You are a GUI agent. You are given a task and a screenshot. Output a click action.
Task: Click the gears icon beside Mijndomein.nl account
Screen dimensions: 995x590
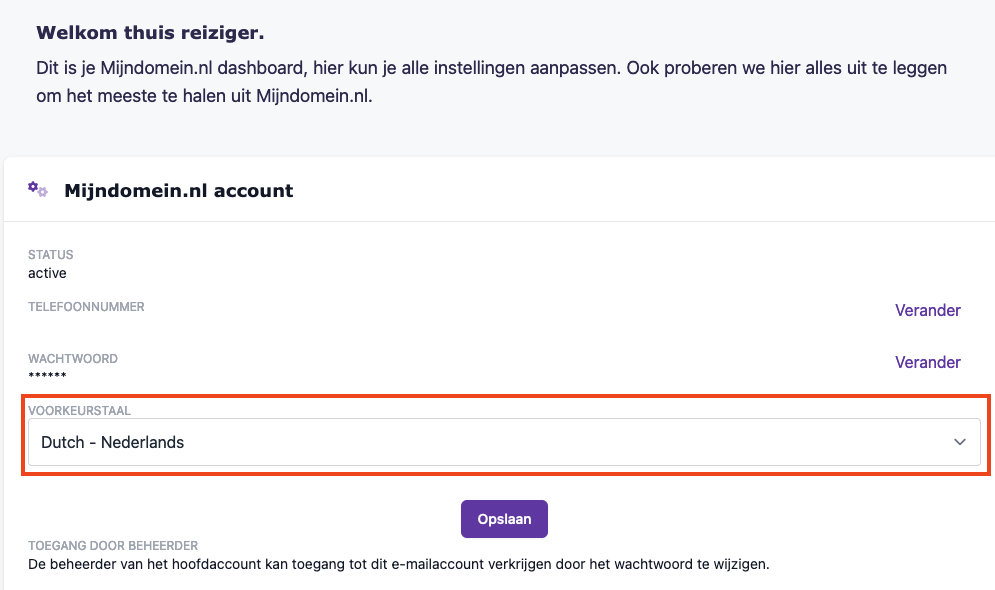coord(38,189)
